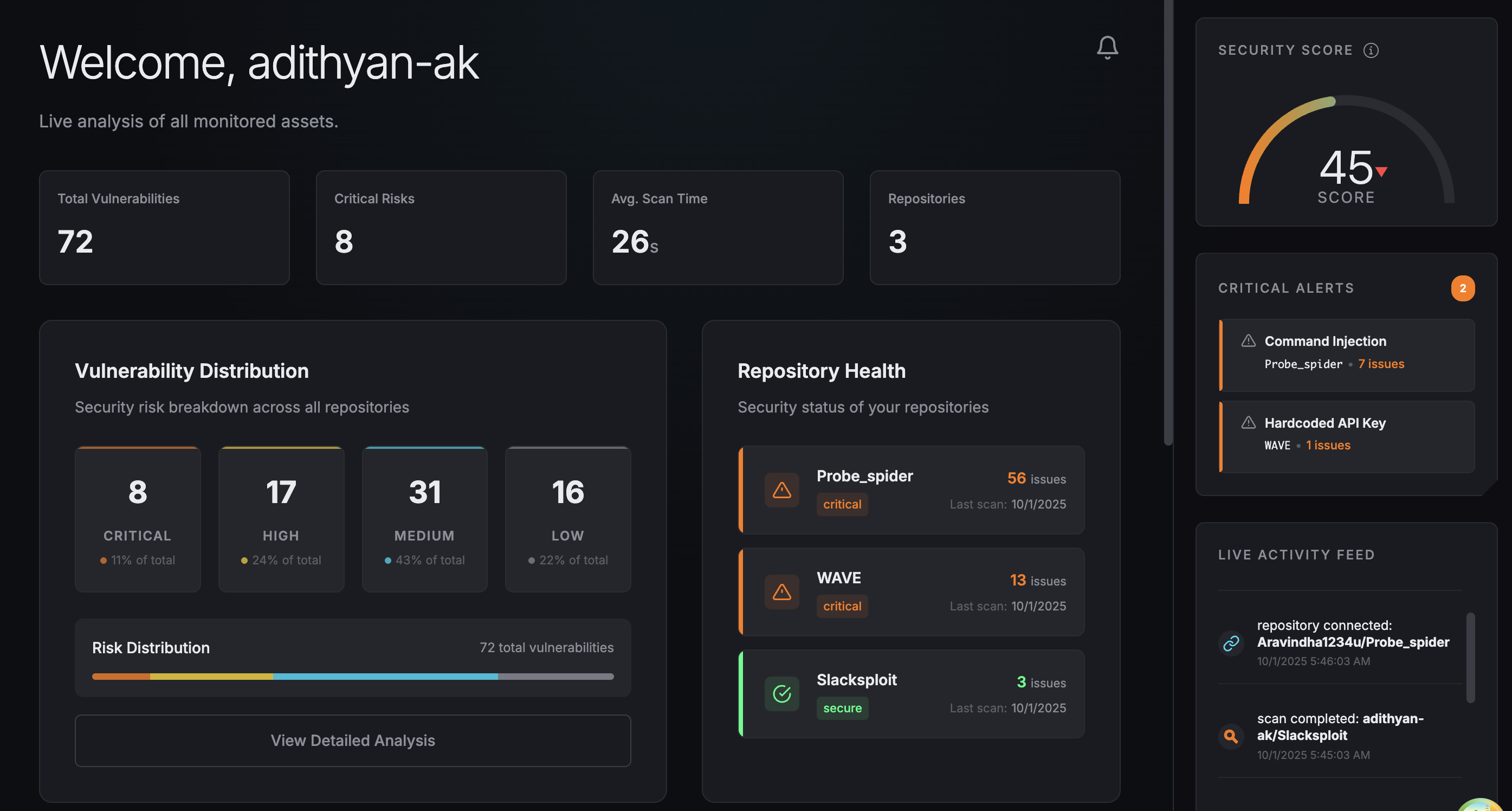
Task: Select the Critical vulnerabilities card
Action: (137, 519)
